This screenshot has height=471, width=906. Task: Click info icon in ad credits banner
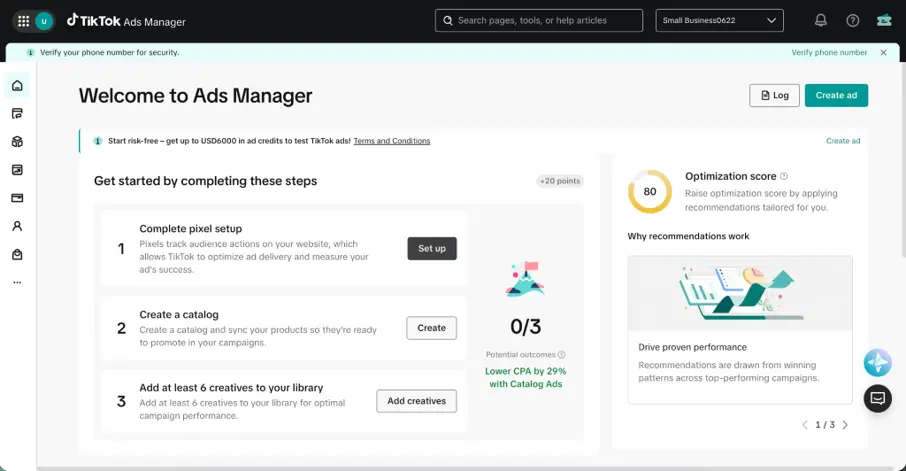[x=98, y=141]
